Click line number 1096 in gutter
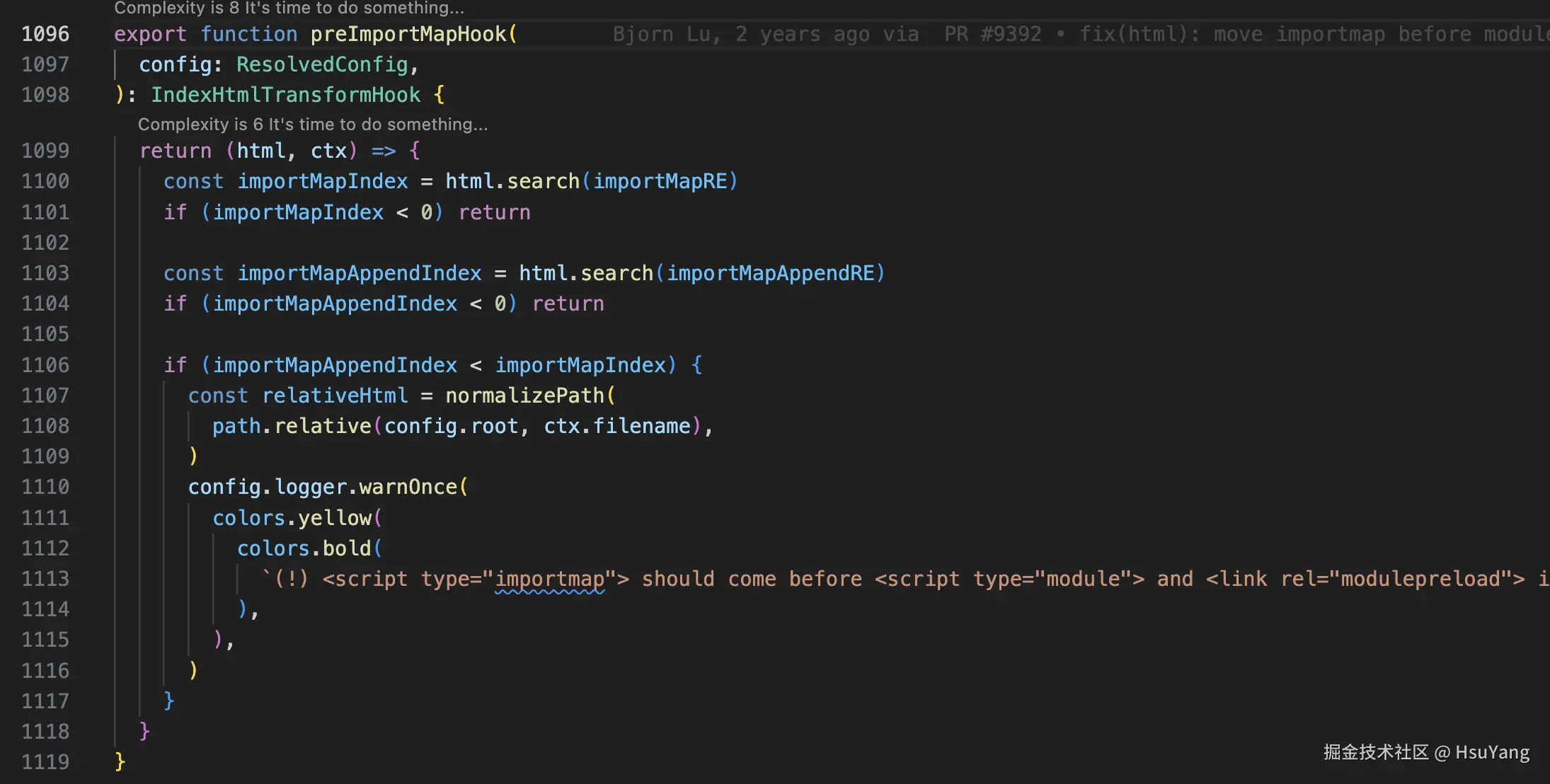The width and height of the screenshot is (1550, 784). pyautogui.click(x=45, y=34)
